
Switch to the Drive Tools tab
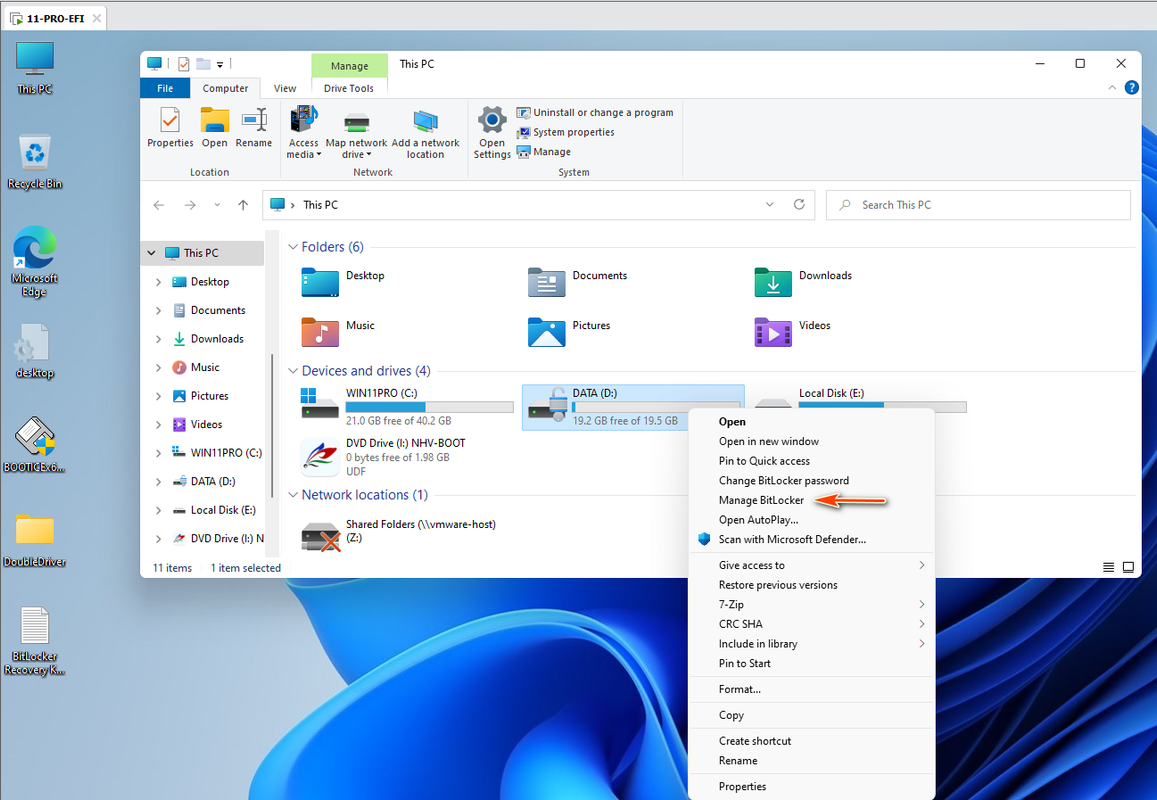(x=349, y=88)
